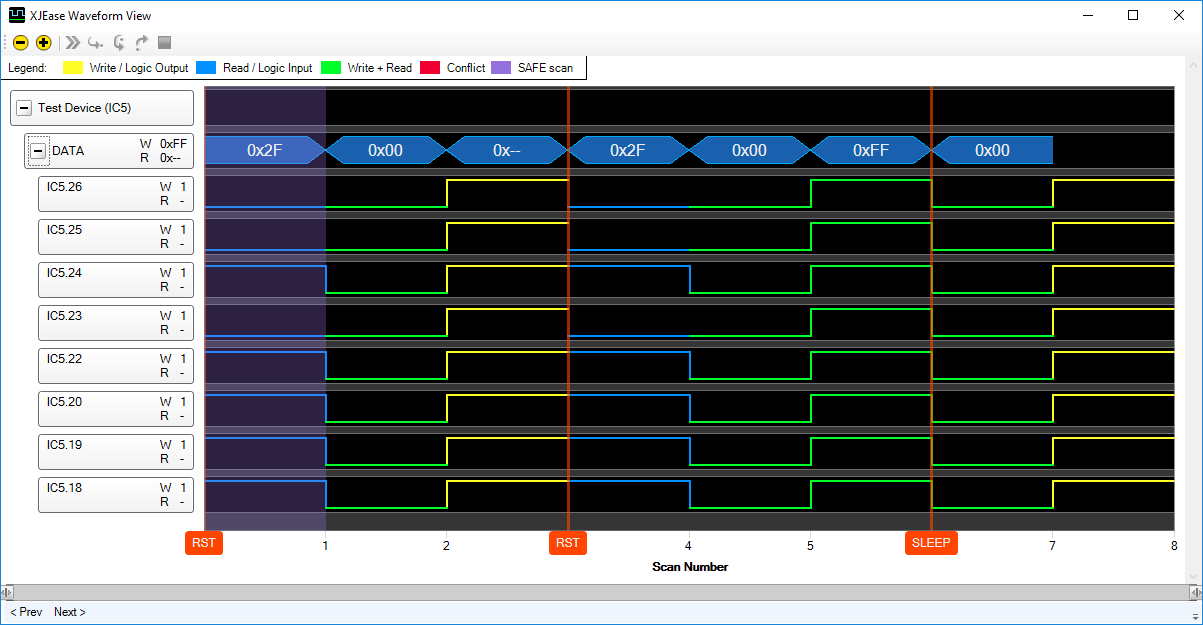Click scan number 4 on the axis
The width and height of the screenshot is (1203, 625).
click(x=688, y=546)
